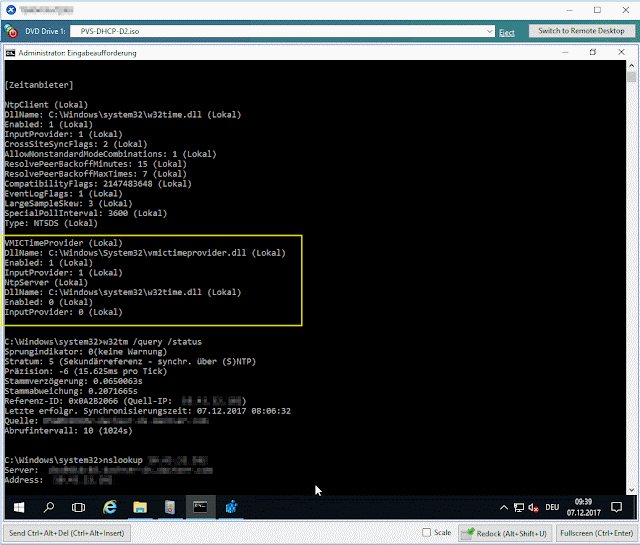Viewport: 640px width, 545px height.
Task: Open Action Center notifications icon
Action: click(616, 507)
